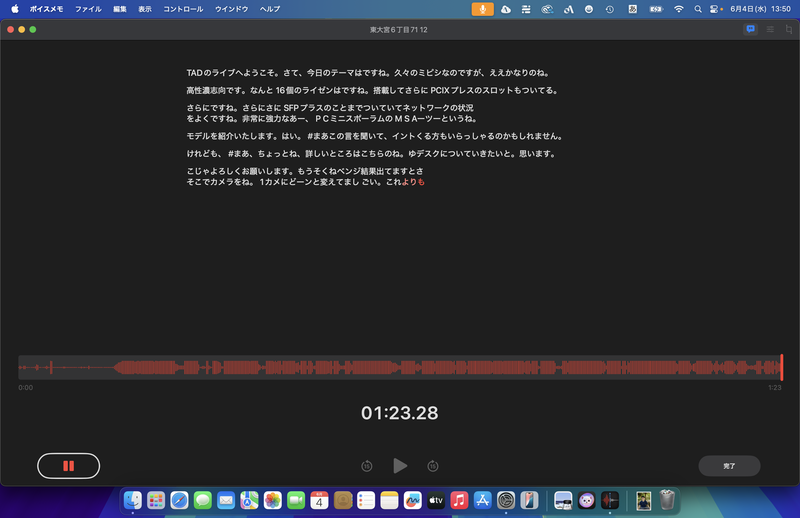
Task: Open Trash in the Dock
Action: pyautogui.click(x=667, y=500)
